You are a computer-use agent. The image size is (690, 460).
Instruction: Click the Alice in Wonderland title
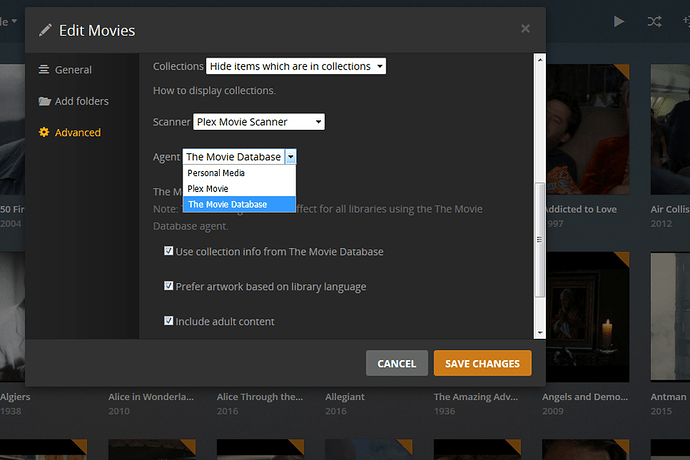coord(151,397)
